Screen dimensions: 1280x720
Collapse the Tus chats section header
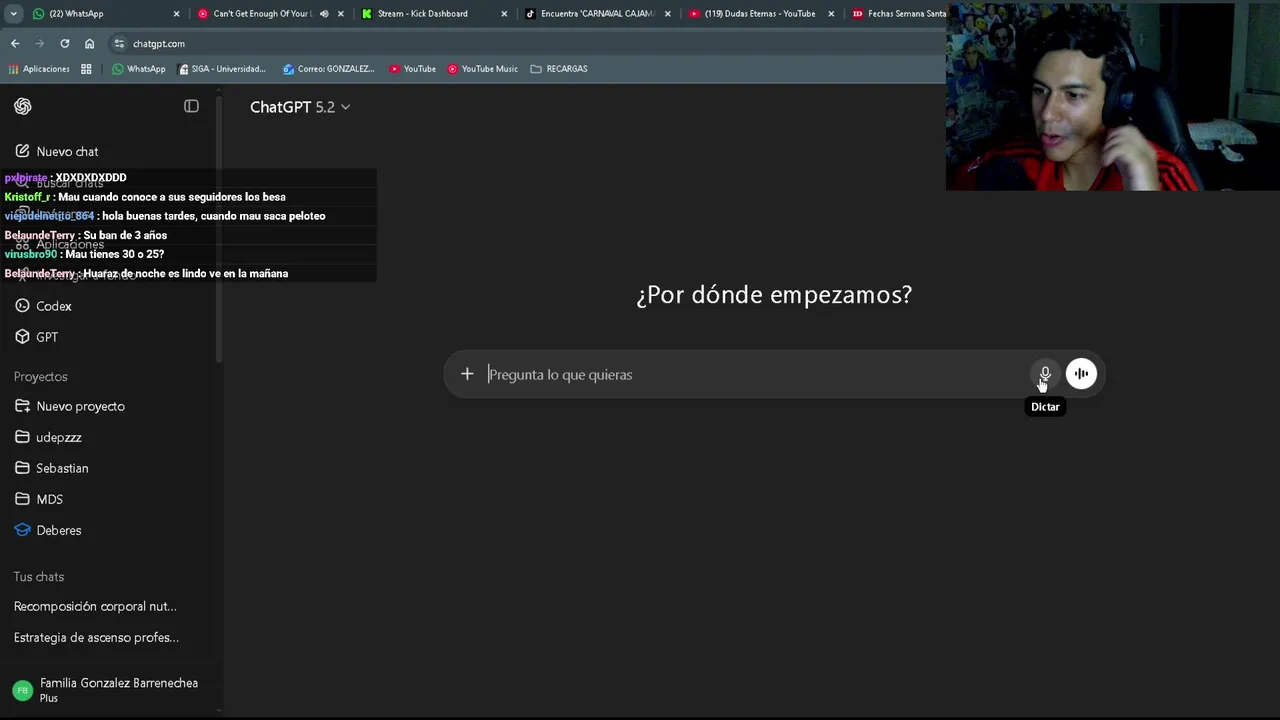[x=39, y=577]
